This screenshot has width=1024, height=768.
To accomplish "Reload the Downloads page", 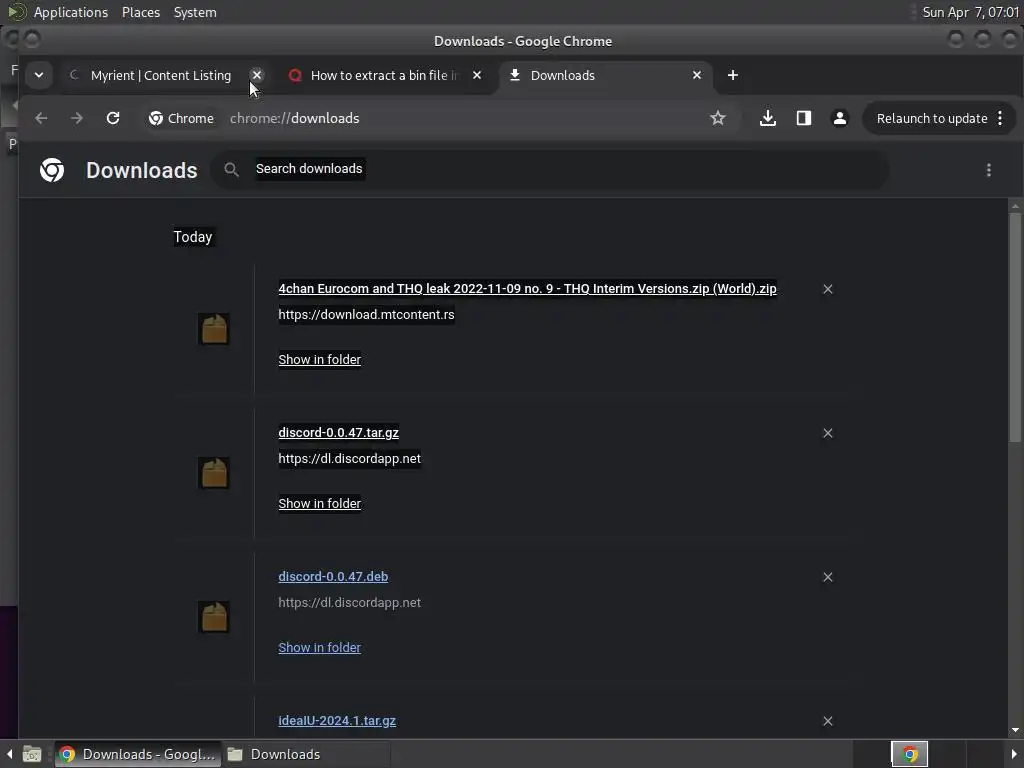I will (x=113, y=118).
